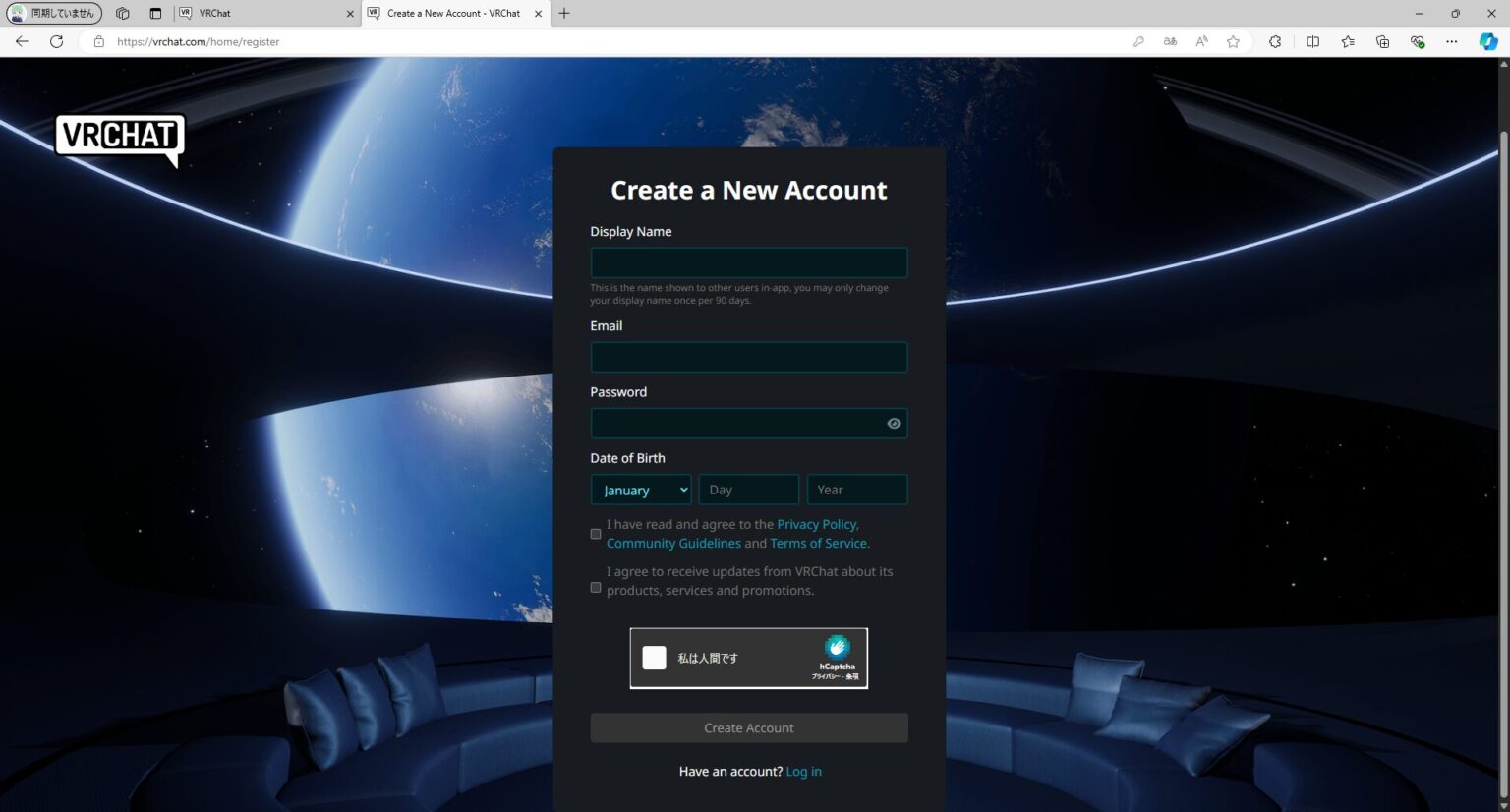Toggle password visibility eye icon
Viewport: 1510px width, 812px height.
coord(894,424)
